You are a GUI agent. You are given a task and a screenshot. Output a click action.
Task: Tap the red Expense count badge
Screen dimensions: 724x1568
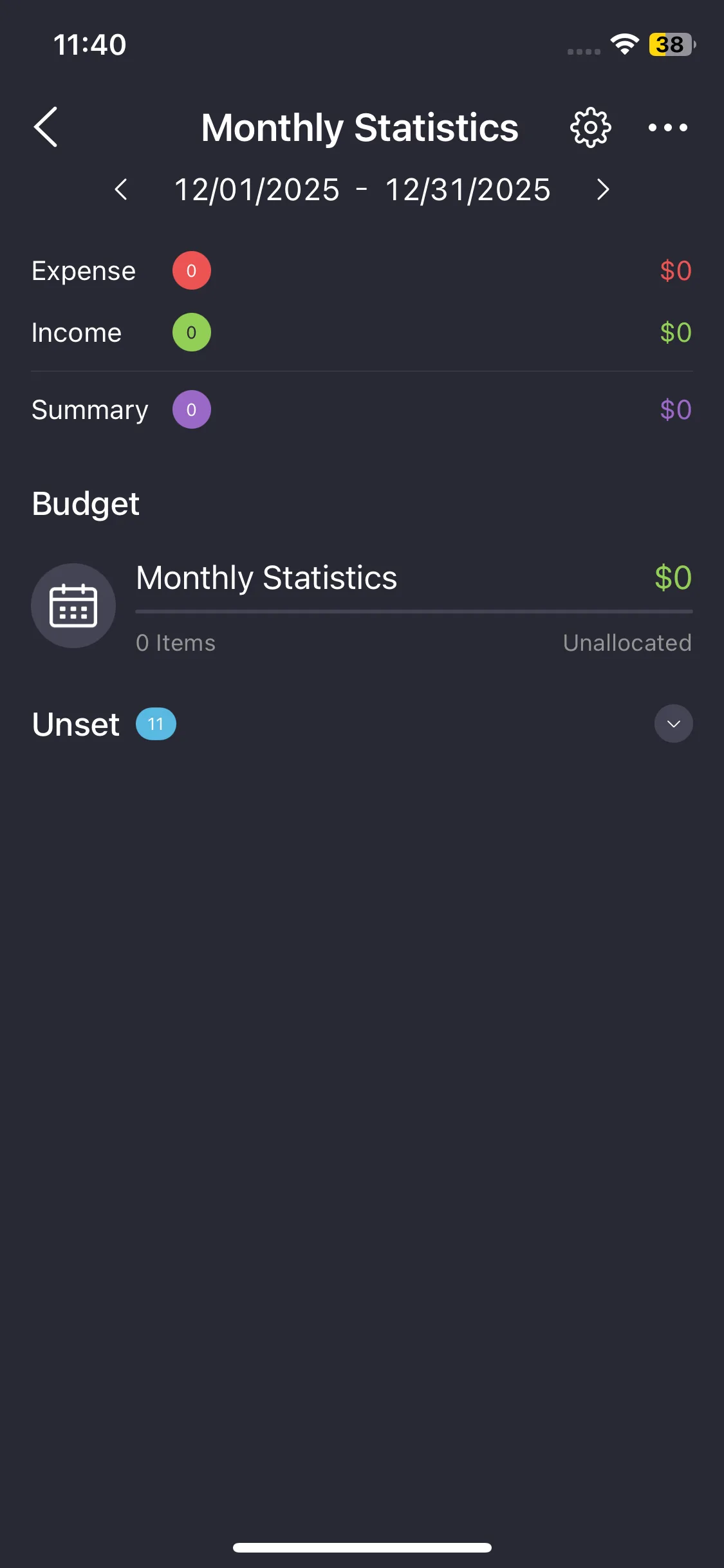click(x=191, y=270)
